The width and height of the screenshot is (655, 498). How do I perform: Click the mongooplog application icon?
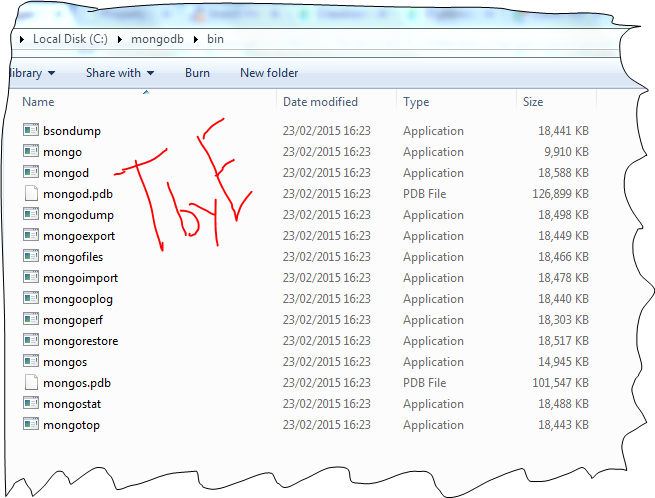coord(31,298)
